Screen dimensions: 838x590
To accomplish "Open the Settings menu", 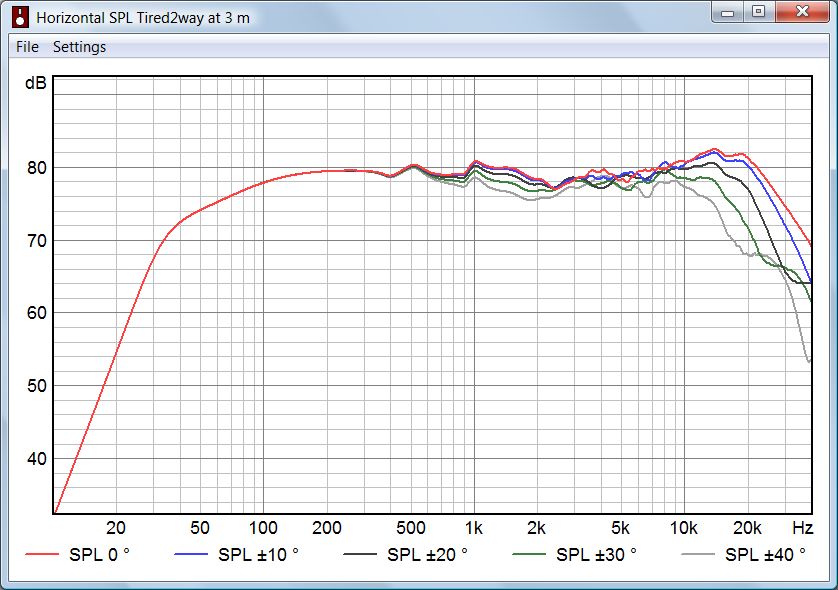I will tap(79, 47).
